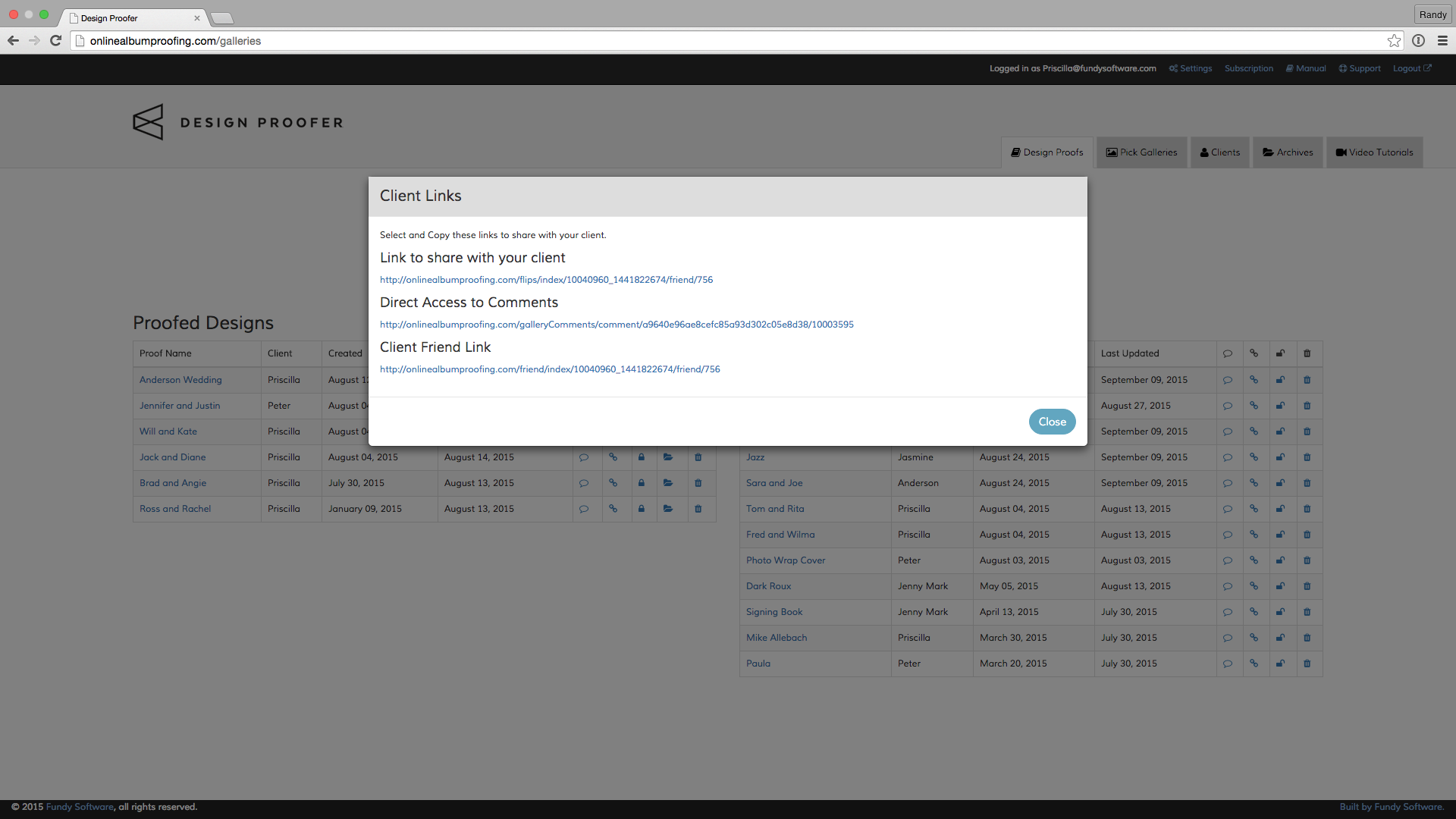Click link icon for Photo Wrap Cover
The height and width of the screenshot is (819, 1456).
1254,560
